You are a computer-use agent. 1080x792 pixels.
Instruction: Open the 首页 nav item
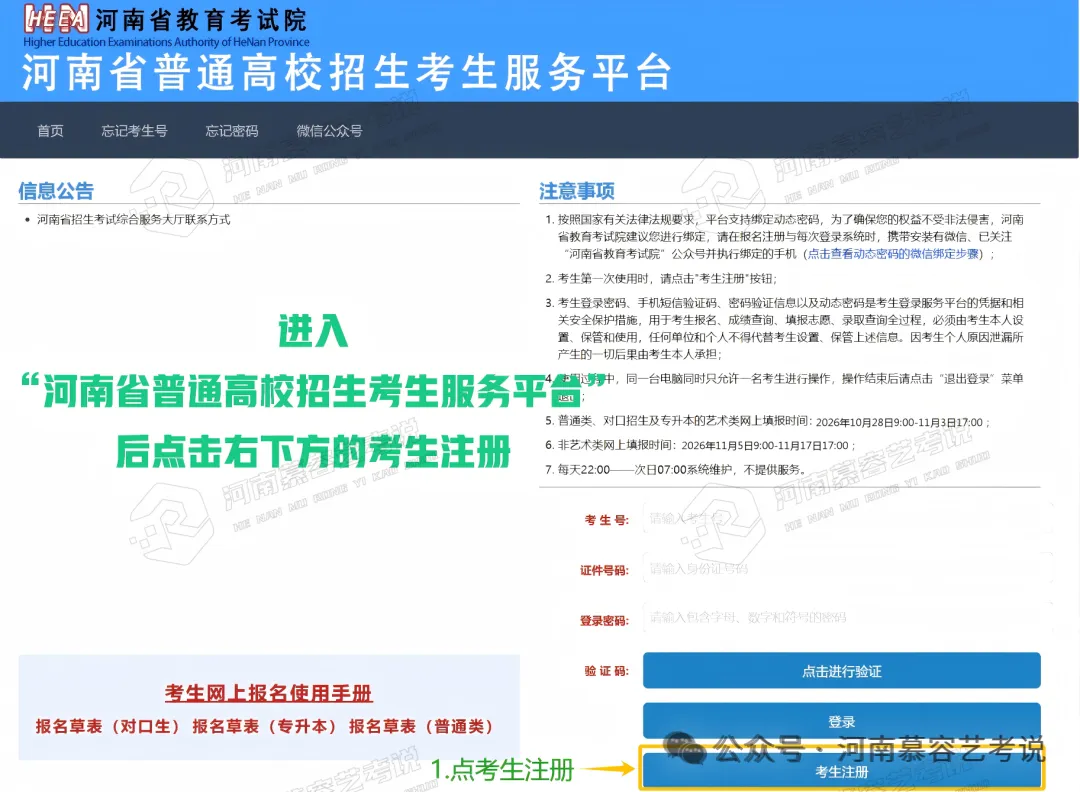tap(50, 131)
